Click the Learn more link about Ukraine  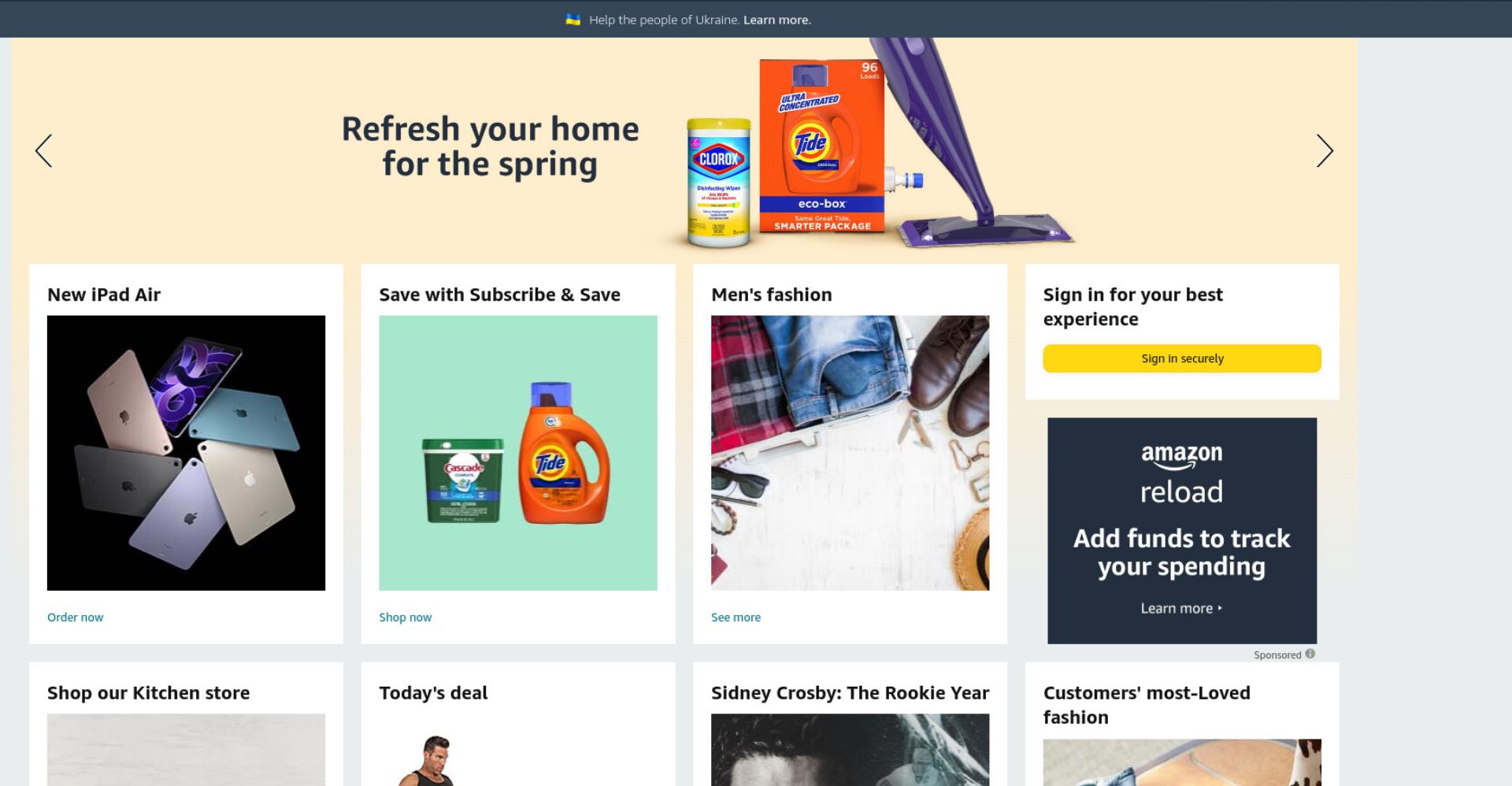coord(776,20)
